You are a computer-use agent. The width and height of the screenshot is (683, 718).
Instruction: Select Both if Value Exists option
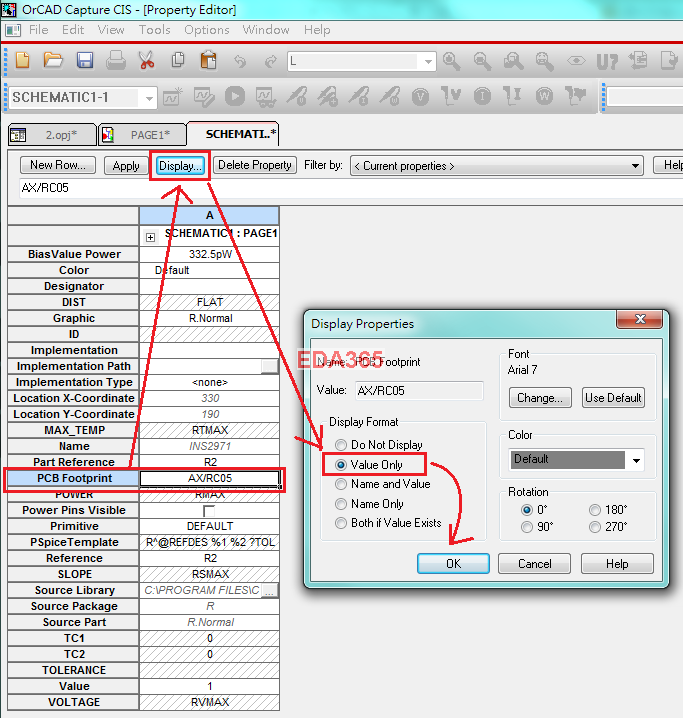[341, 523]
